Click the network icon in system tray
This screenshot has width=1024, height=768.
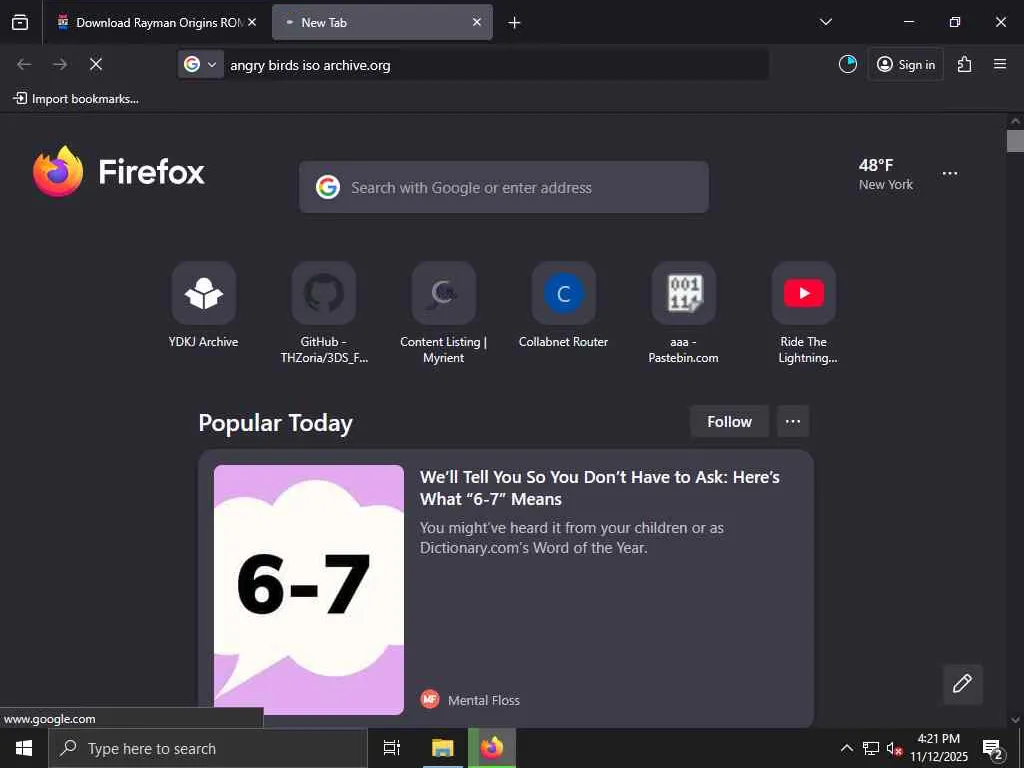[871, 748]
